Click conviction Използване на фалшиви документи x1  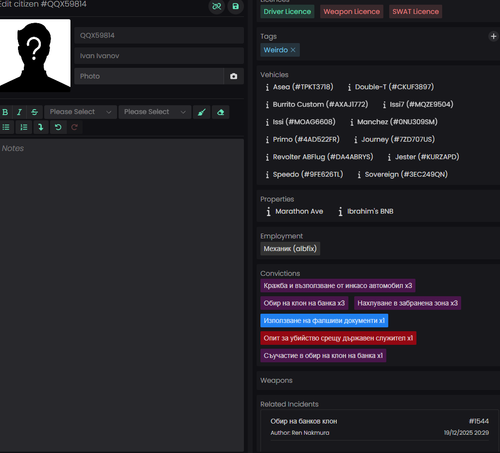coord(324,321)
